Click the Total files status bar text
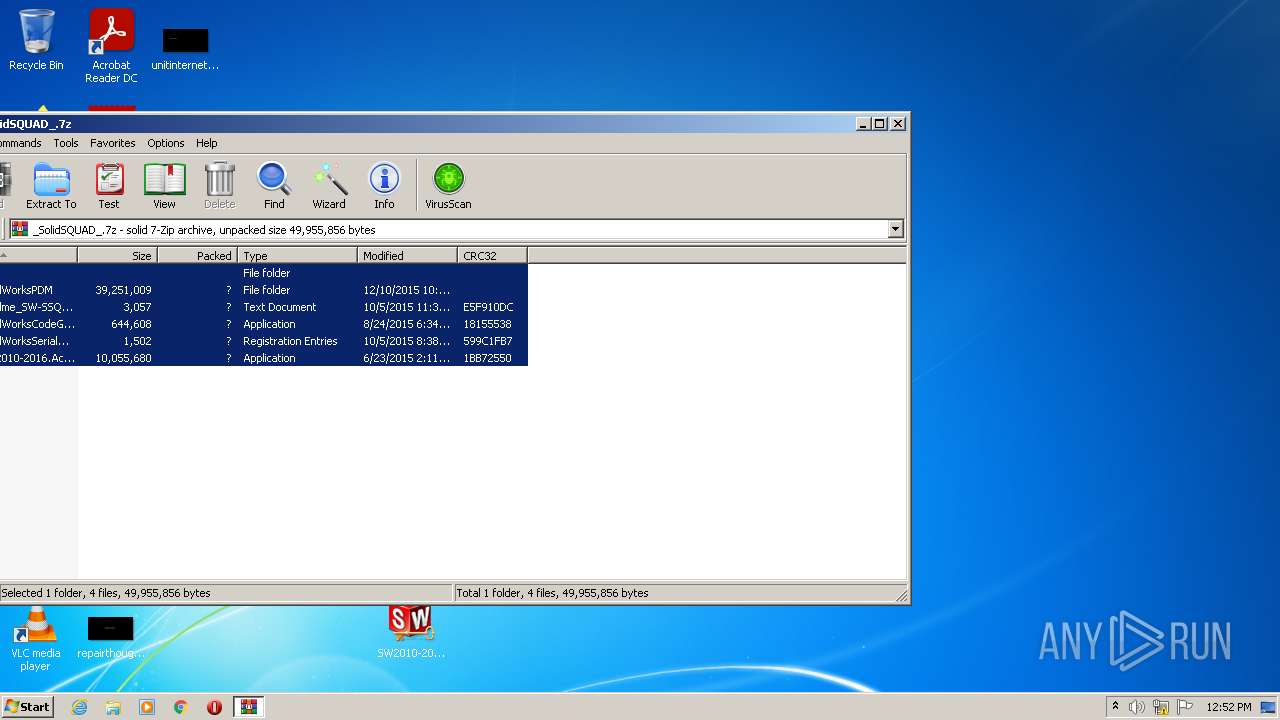1280x720 pixels. tap(552, 593)
